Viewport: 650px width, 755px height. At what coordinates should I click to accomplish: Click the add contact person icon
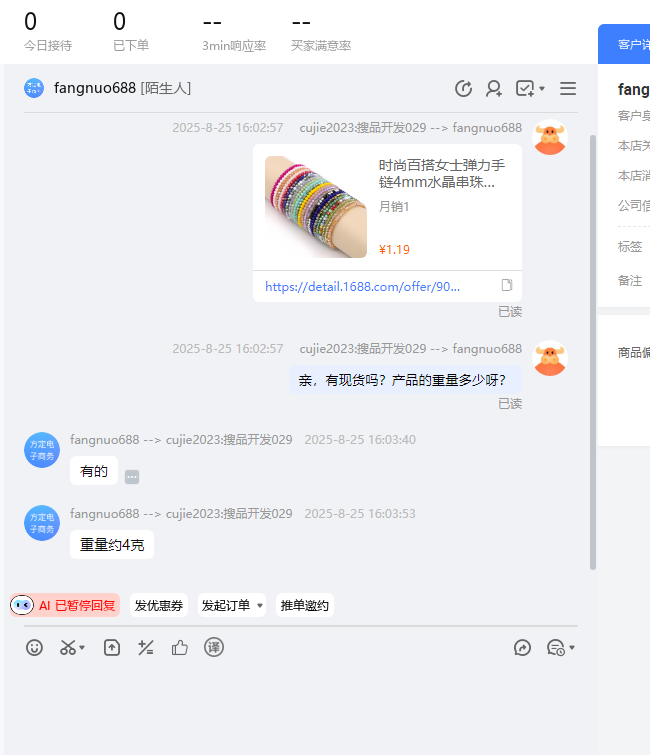click(x=494, y=89)
